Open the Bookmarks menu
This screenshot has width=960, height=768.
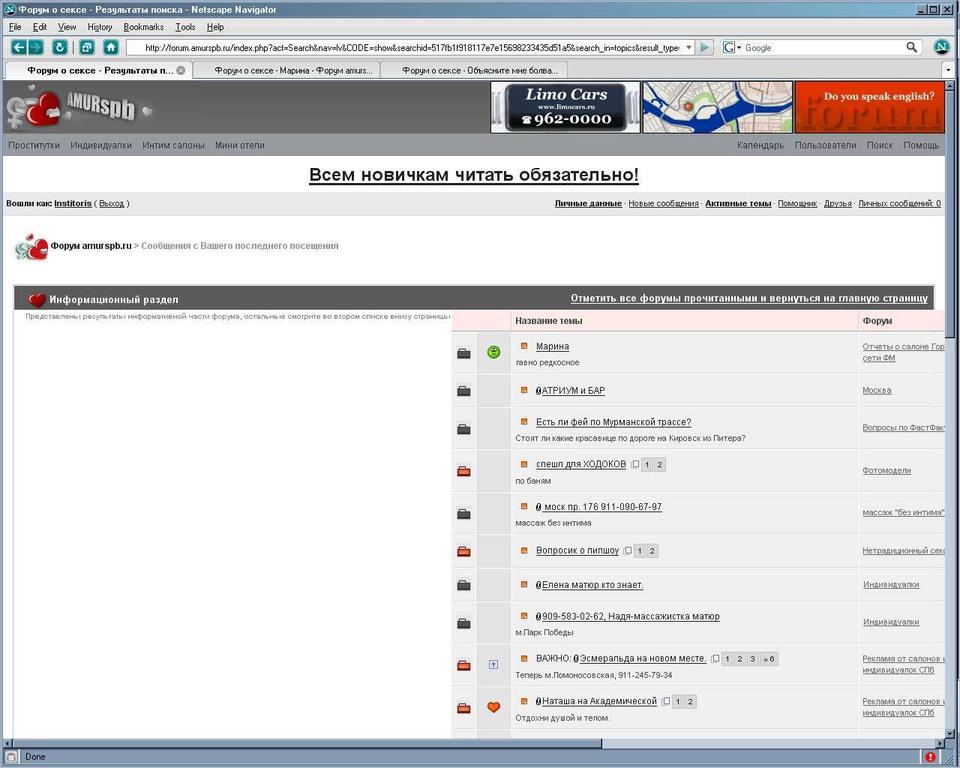[143, 27]
